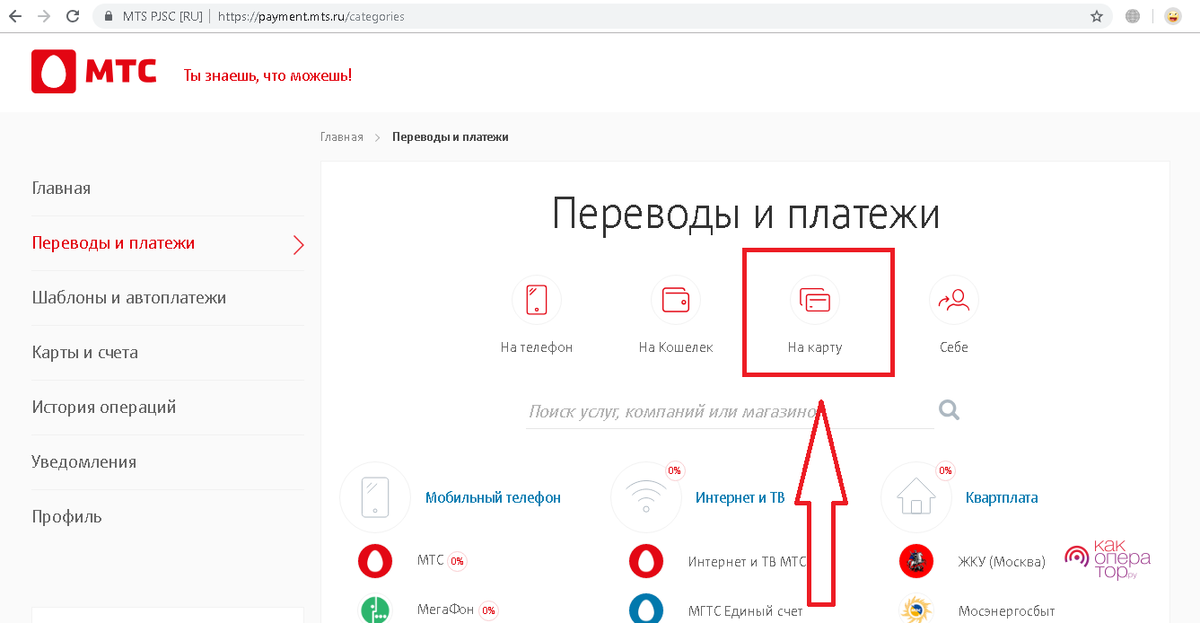Viewport: 1200px width, 623px height.
Task: Click the 0% badge on Интернет и ТВ
Action: tap(674, 470)
